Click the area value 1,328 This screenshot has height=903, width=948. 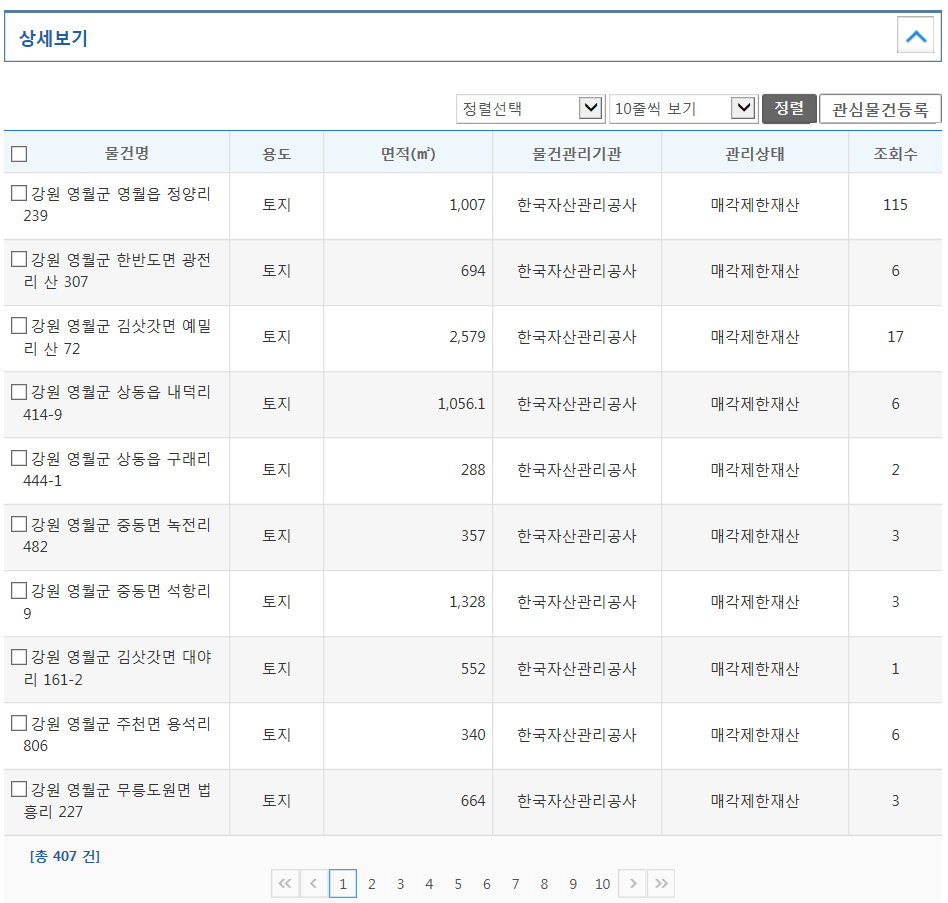467,601
